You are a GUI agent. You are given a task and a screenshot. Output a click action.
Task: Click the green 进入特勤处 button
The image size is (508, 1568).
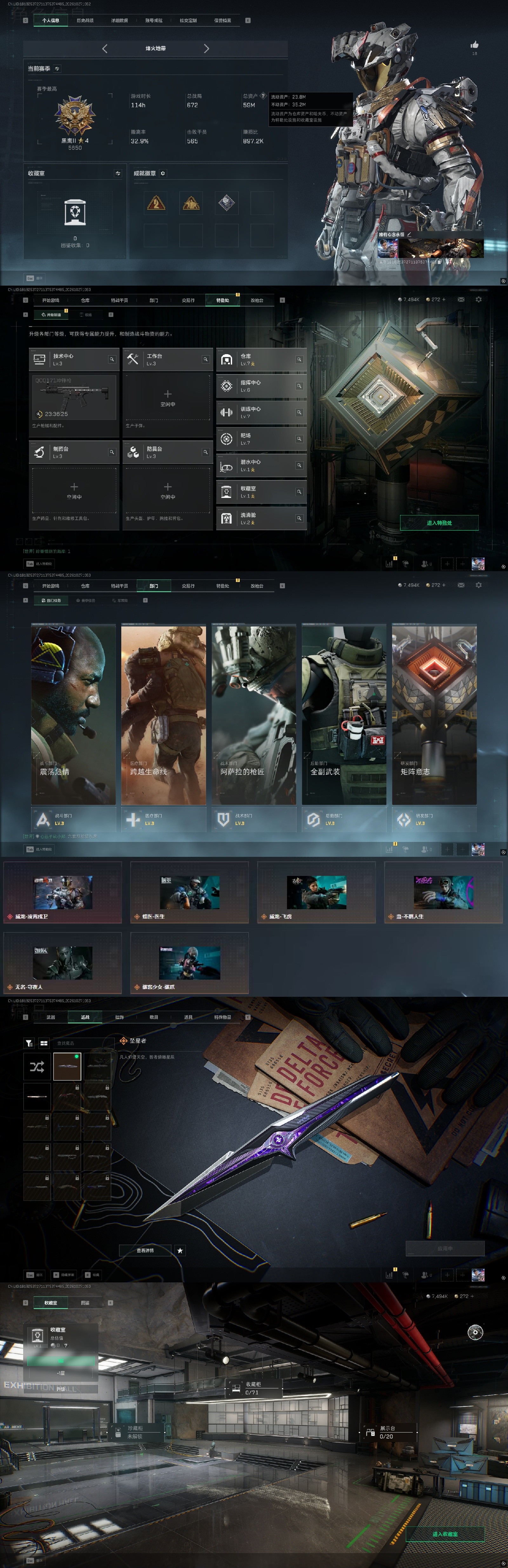439,523
